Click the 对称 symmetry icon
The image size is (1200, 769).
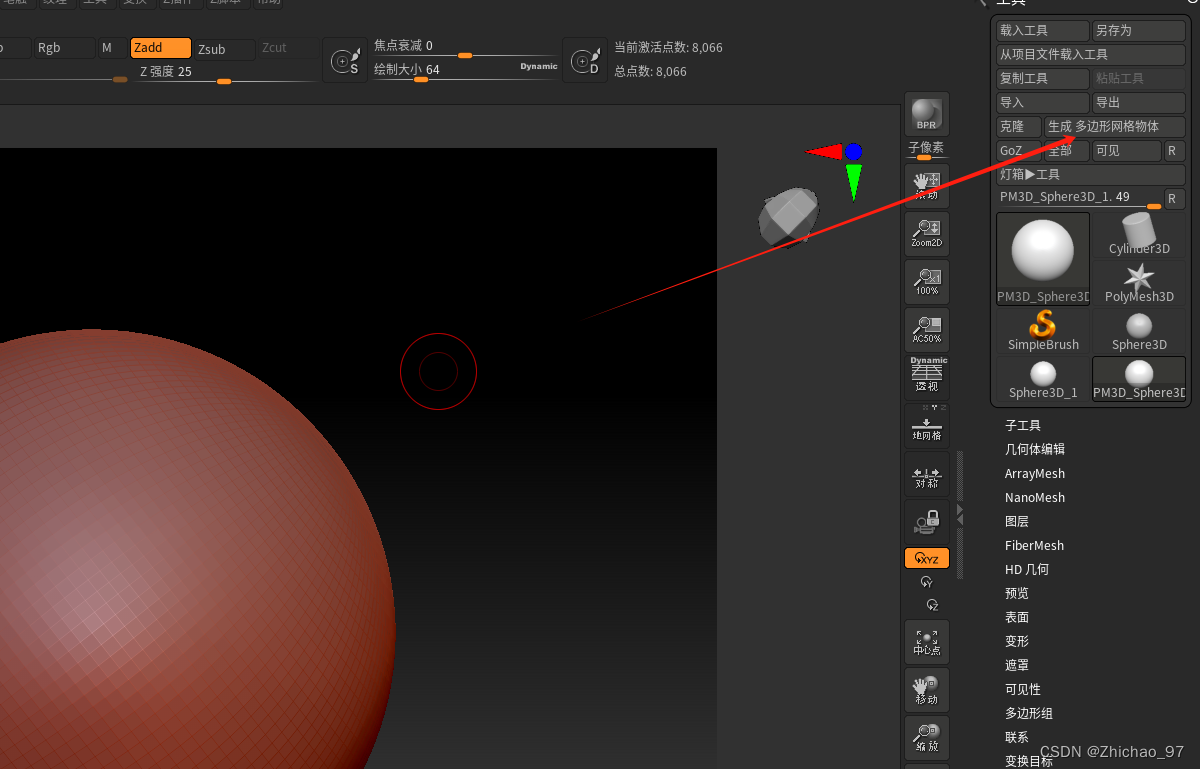click(927, 474)
